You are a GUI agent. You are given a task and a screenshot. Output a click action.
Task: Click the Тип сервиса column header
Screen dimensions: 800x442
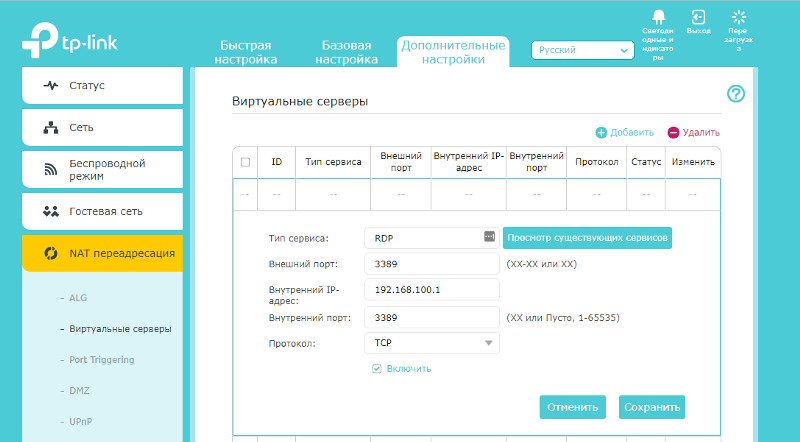333,162
